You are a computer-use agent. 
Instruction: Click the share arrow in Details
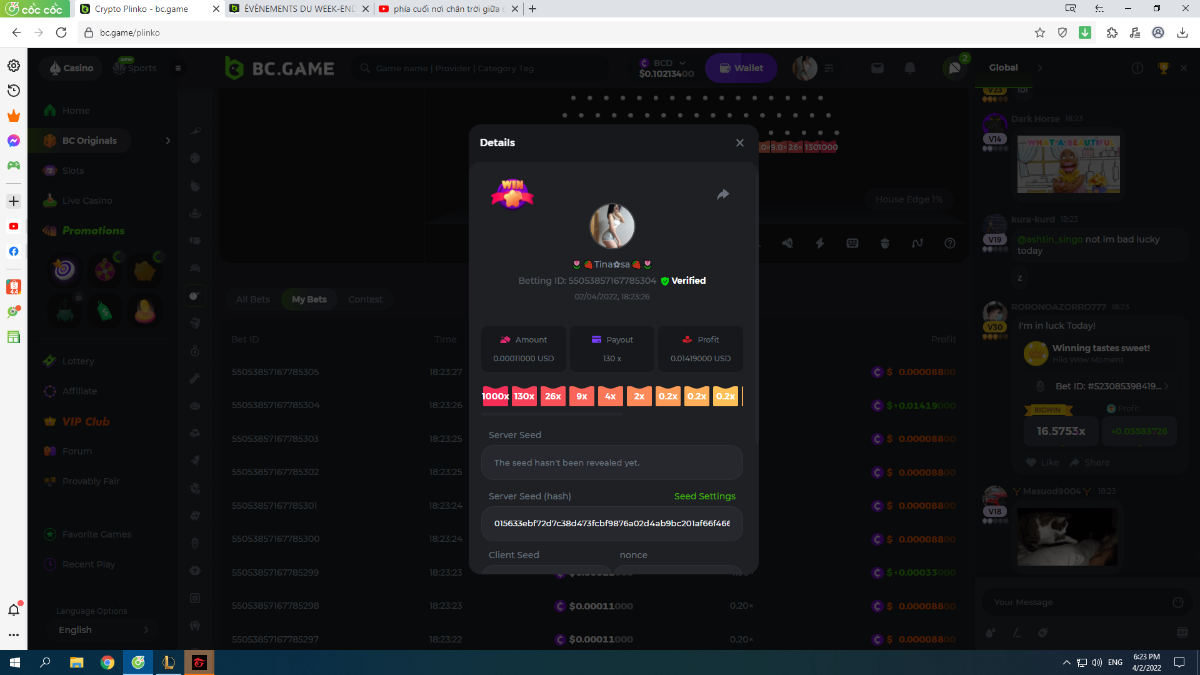tap(723, 195)
